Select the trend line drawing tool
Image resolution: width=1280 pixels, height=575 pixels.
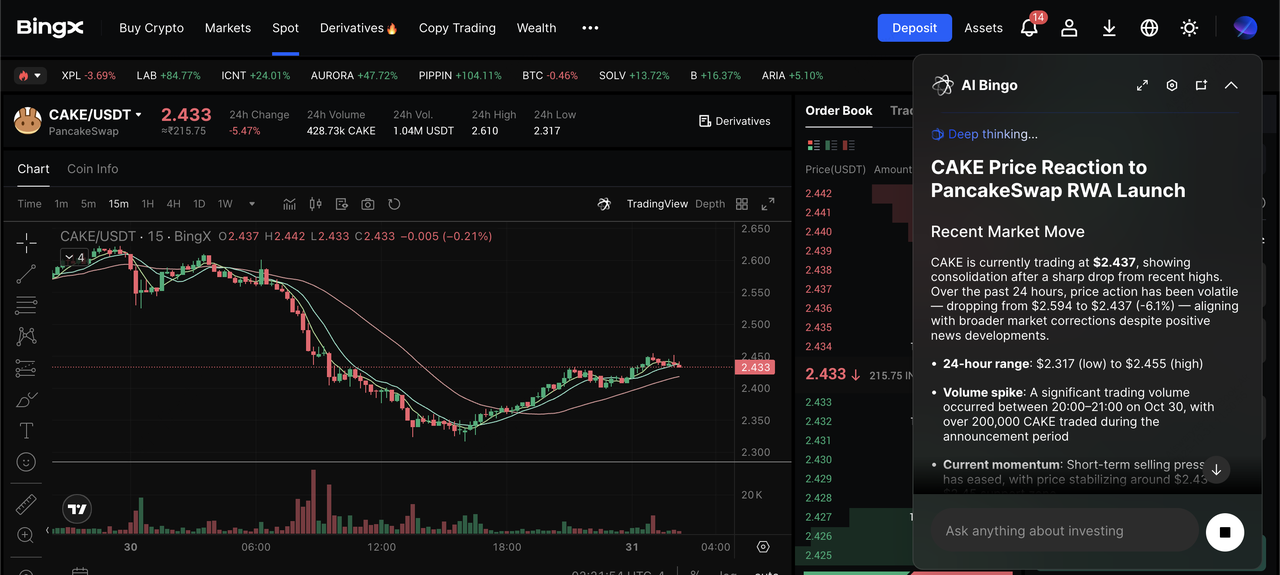click(x=26, y=273)
